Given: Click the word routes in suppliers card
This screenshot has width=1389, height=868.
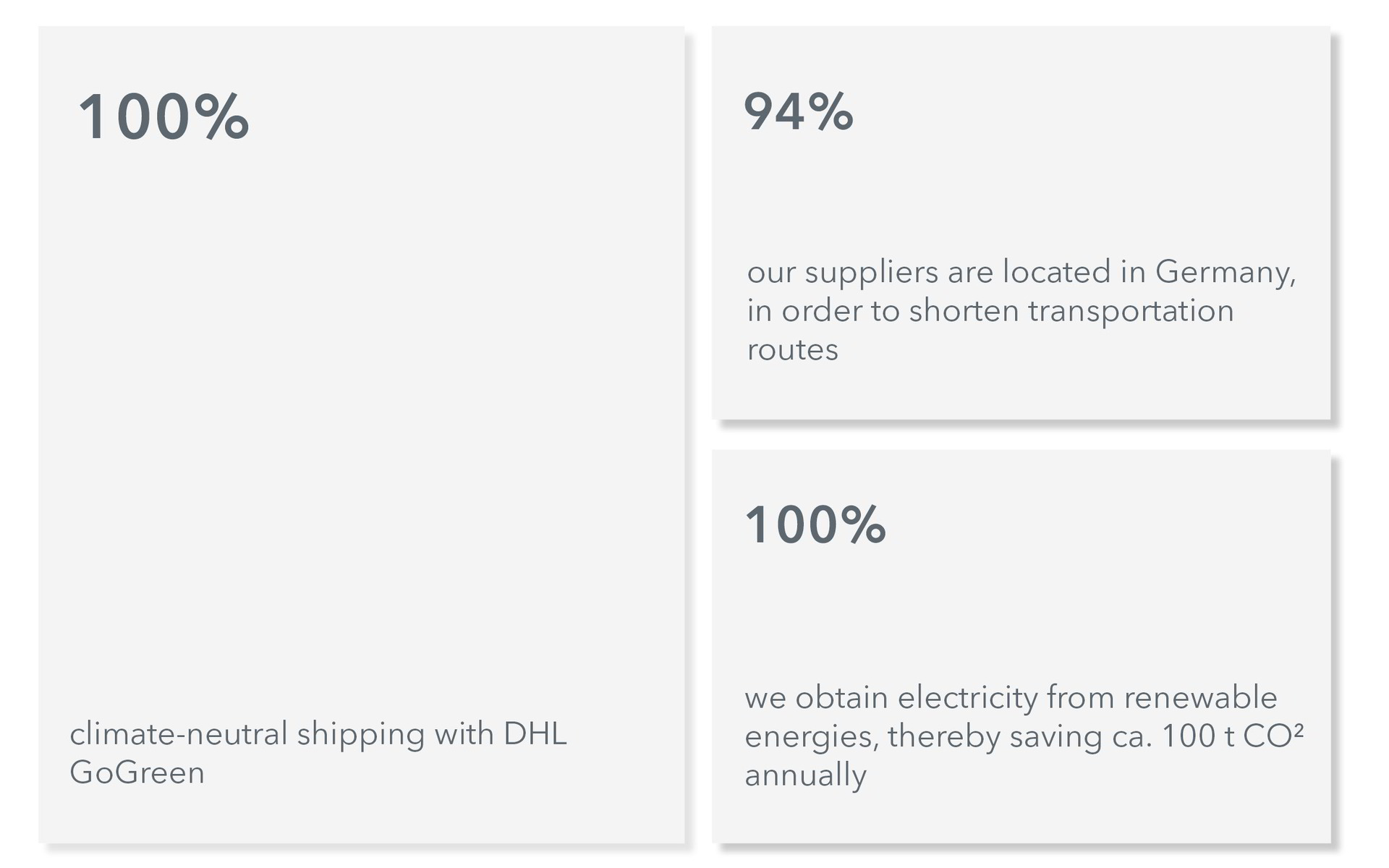Looking at the screenshot, I should [x=793, y=350].
